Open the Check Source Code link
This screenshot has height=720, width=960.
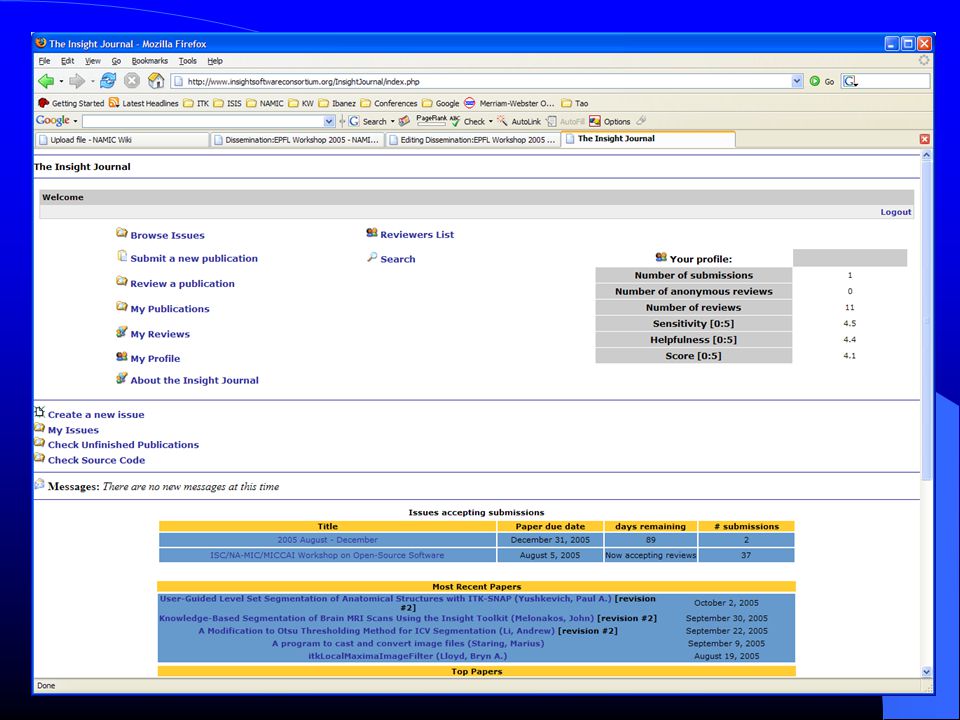[x=96, y=460]
